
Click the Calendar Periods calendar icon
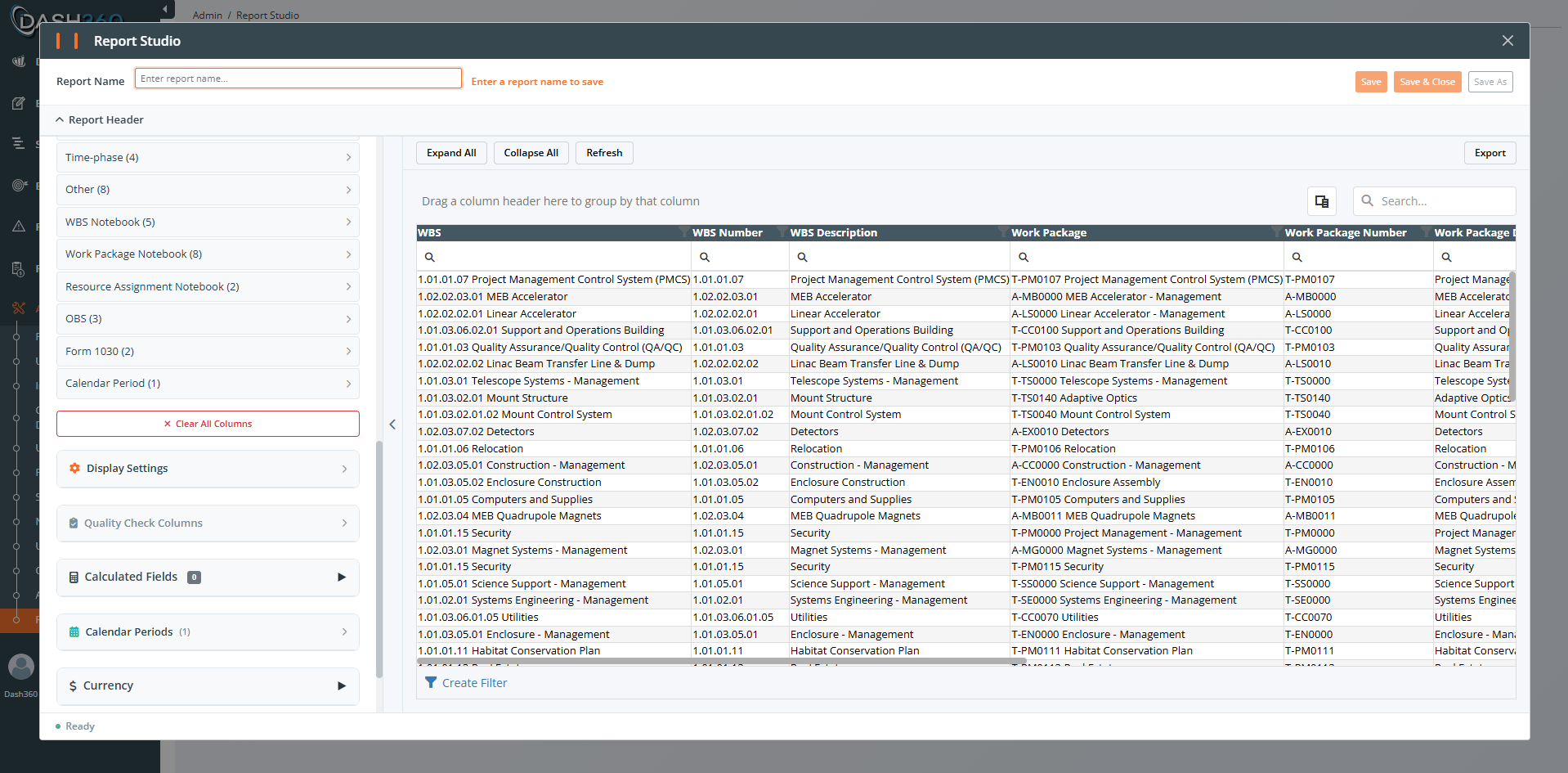[x=74, y=631]
